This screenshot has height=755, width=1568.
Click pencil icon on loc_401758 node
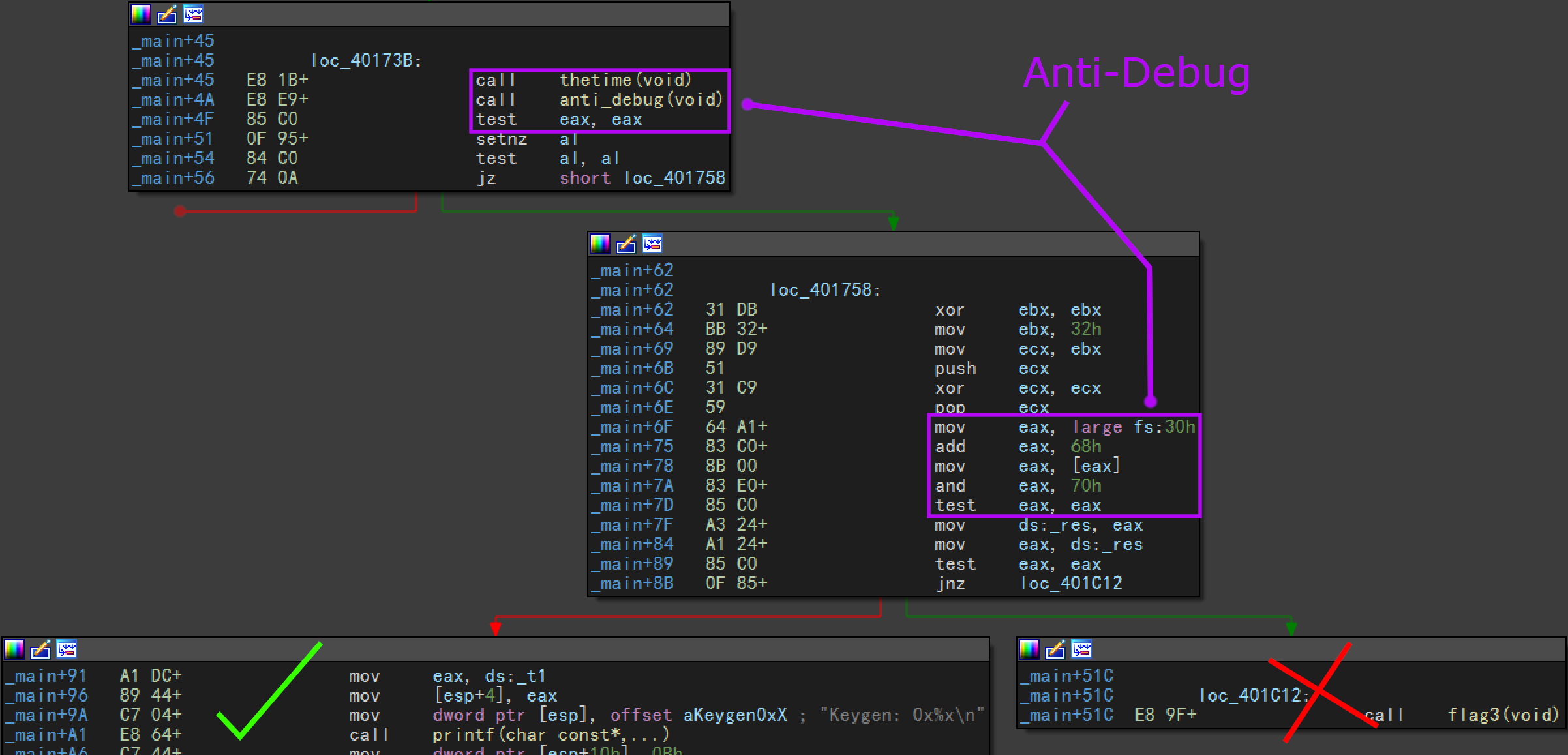point(626,244)
